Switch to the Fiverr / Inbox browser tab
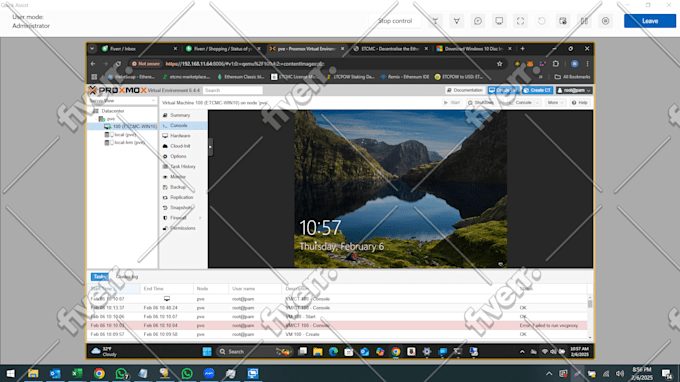Screen dimensions: 680x382 click(x=138, y=49)
